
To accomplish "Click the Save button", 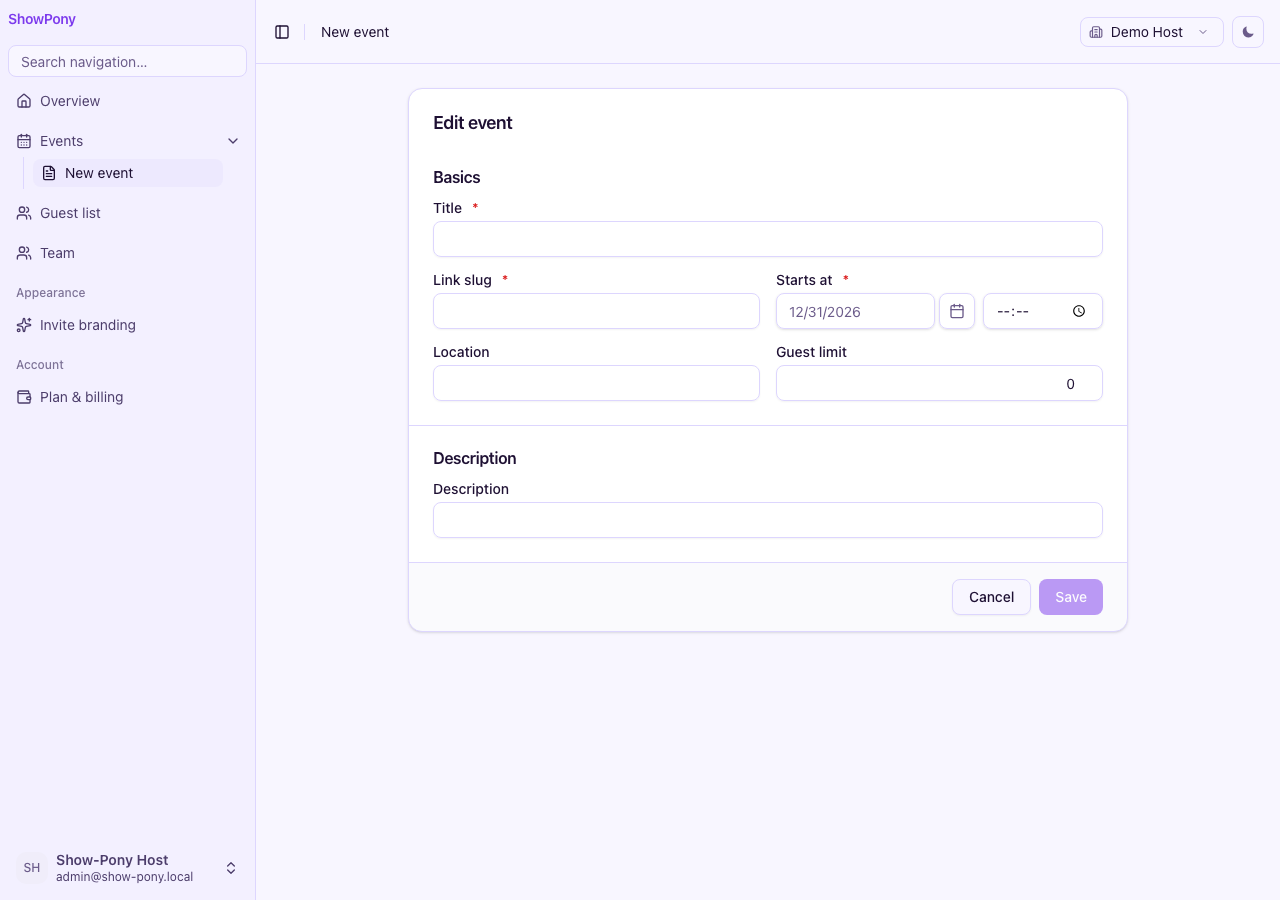I will pos(1071,597).
